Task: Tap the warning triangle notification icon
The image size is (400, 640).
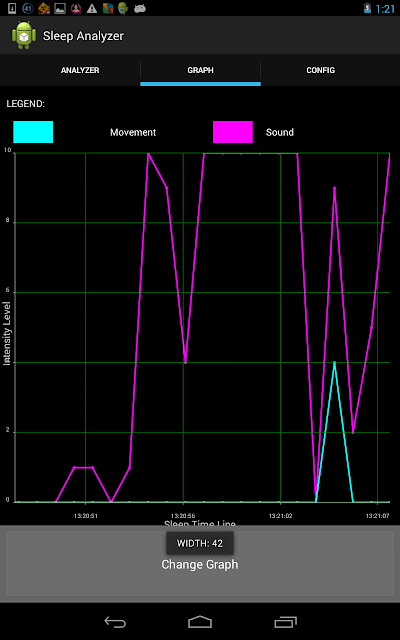Action: click(92, 8)
